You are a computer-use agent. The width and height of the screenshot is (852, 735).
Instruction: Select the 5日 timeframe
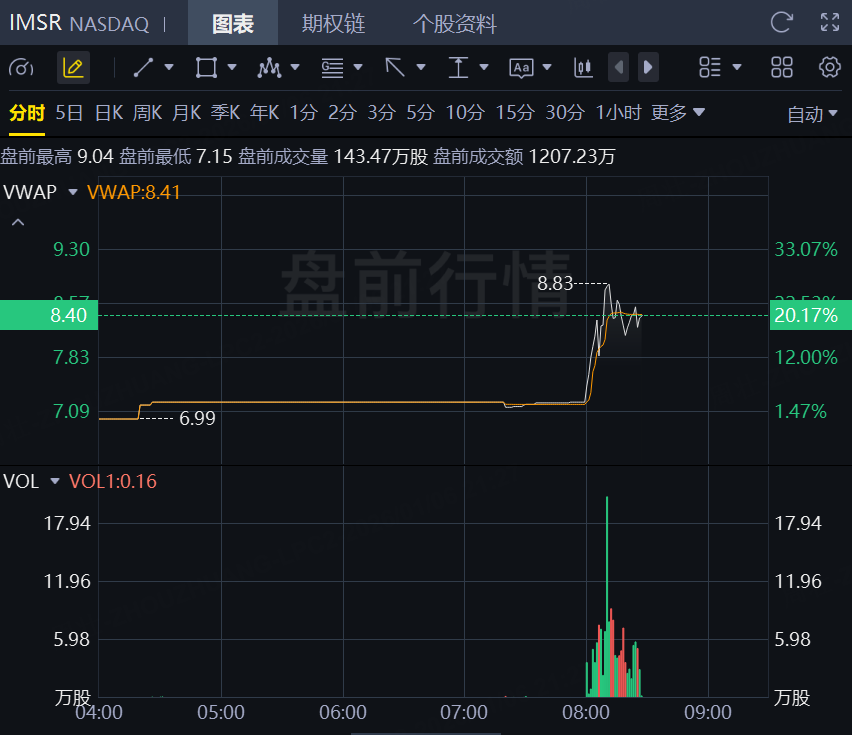click(x=69, y=113)
